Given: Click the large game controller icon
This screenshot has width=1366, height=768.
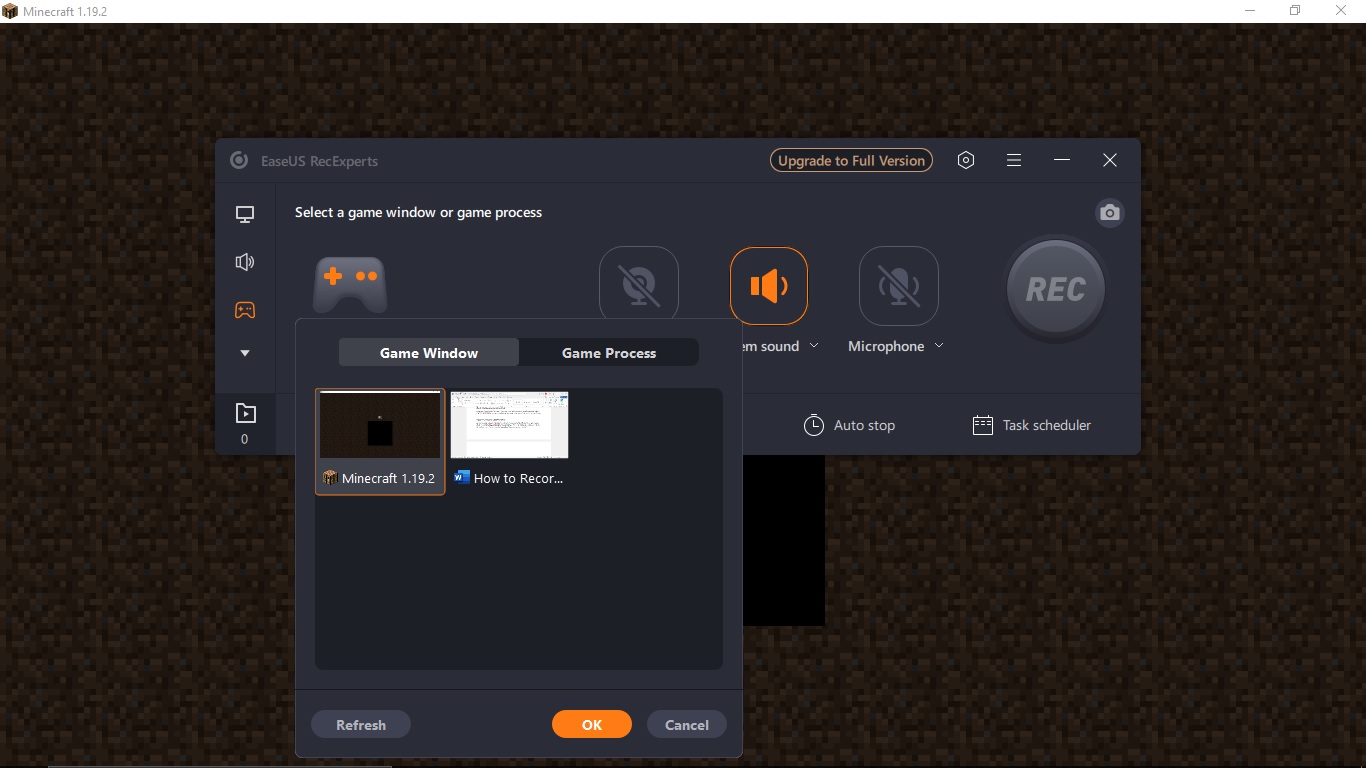Looking at the screenshot, I should click(x=350, y=284).
